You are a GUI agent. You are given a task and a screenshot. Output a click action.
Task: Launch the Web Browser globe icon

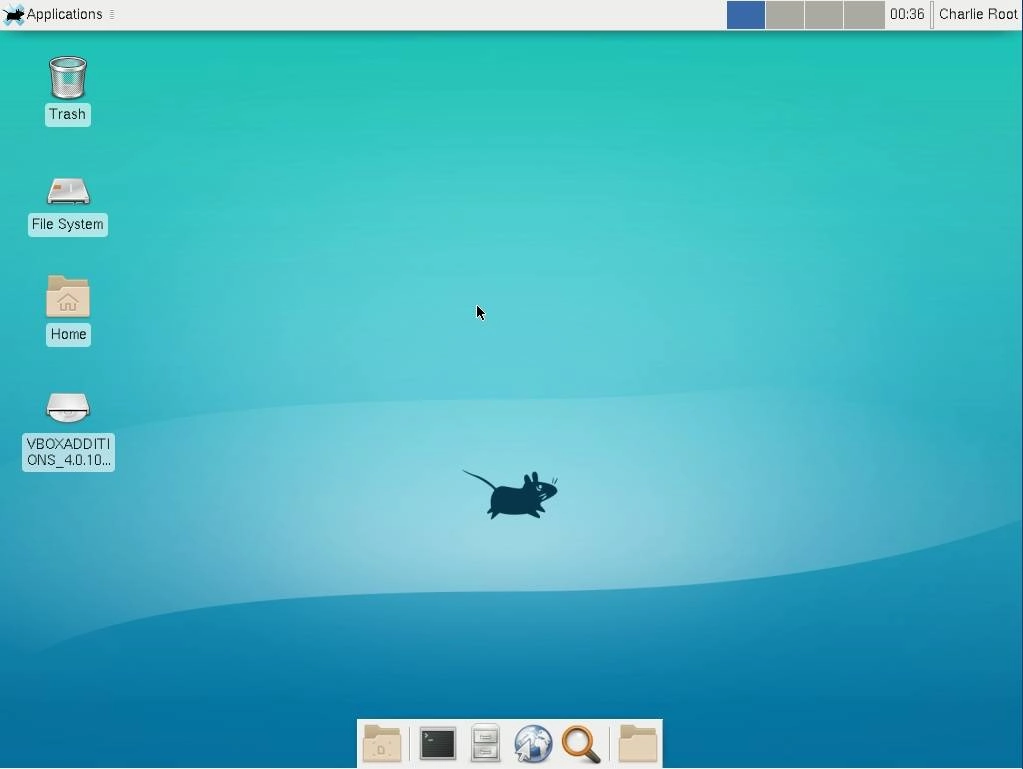(x=533, y=744)
